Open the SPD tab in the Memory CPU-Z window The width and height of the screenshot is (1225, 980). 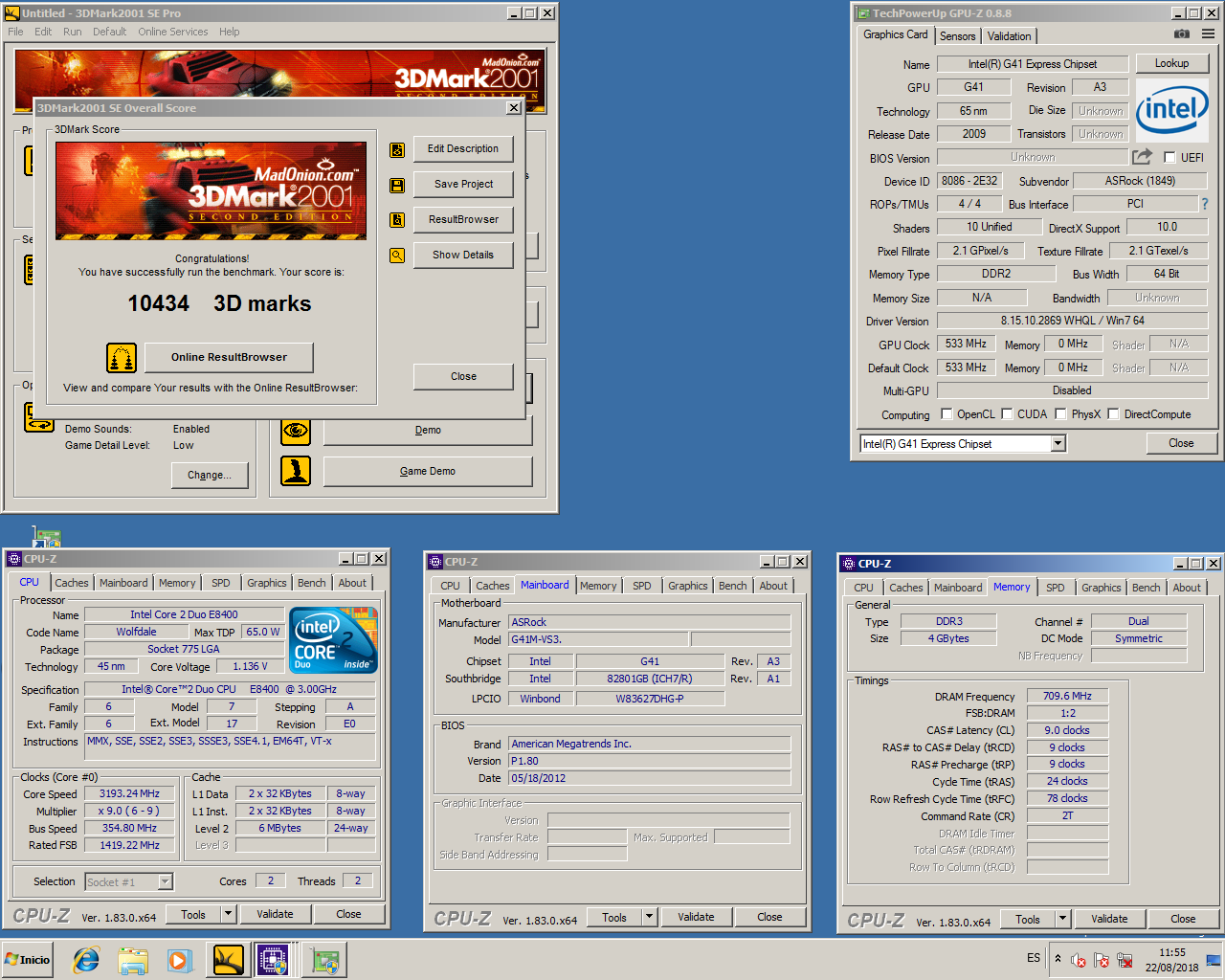click(1055, 588)
